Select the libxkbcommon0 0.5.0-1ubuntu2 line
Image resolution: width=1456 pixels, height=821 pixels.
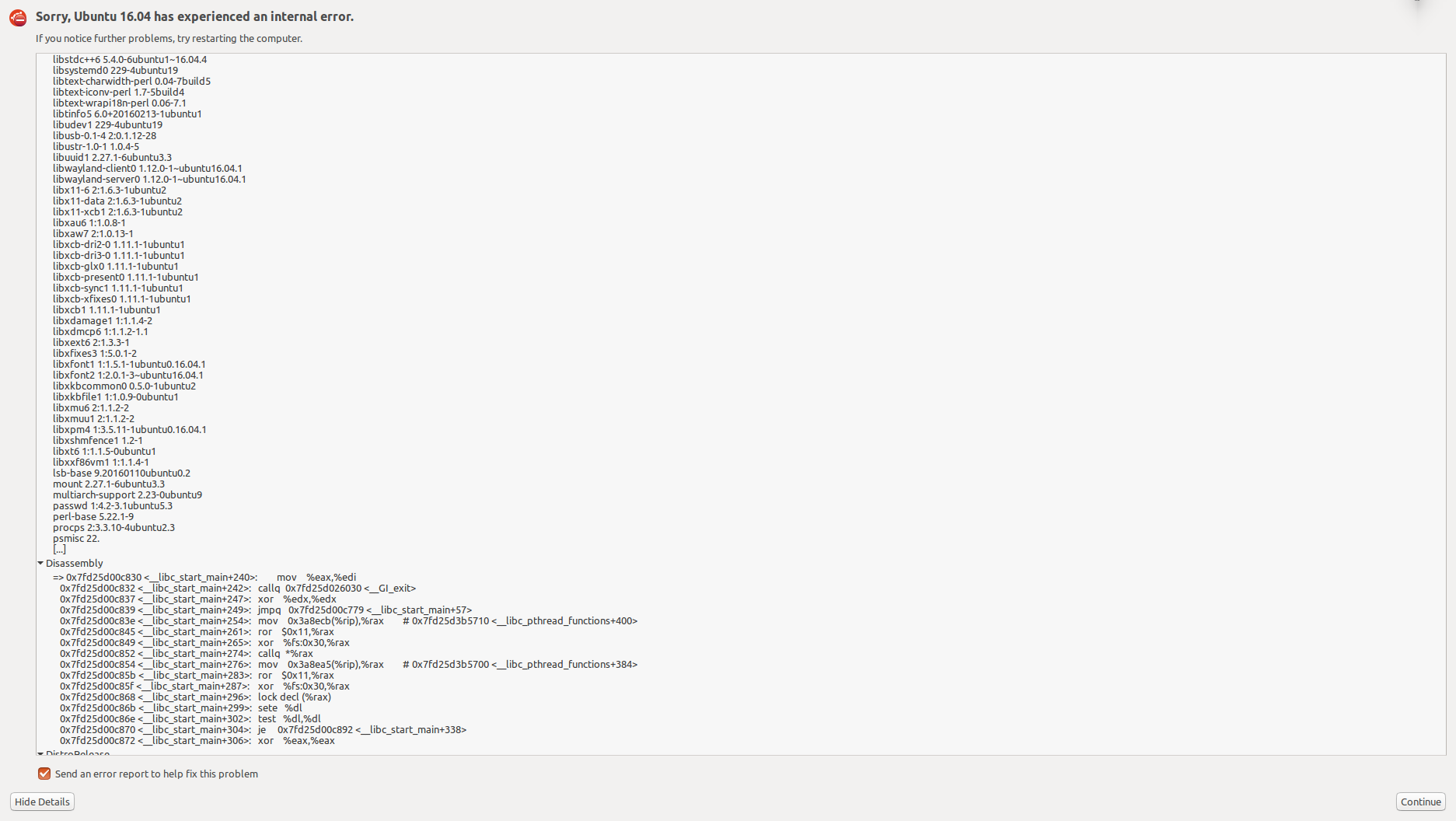pos(124,386)
